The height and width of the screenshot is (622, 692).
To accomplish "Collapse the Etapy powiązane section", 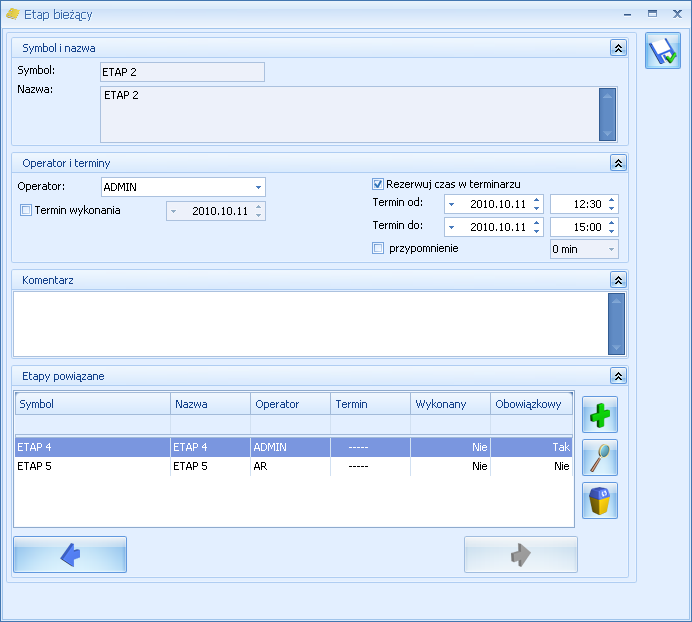I will tap(618, 376).
